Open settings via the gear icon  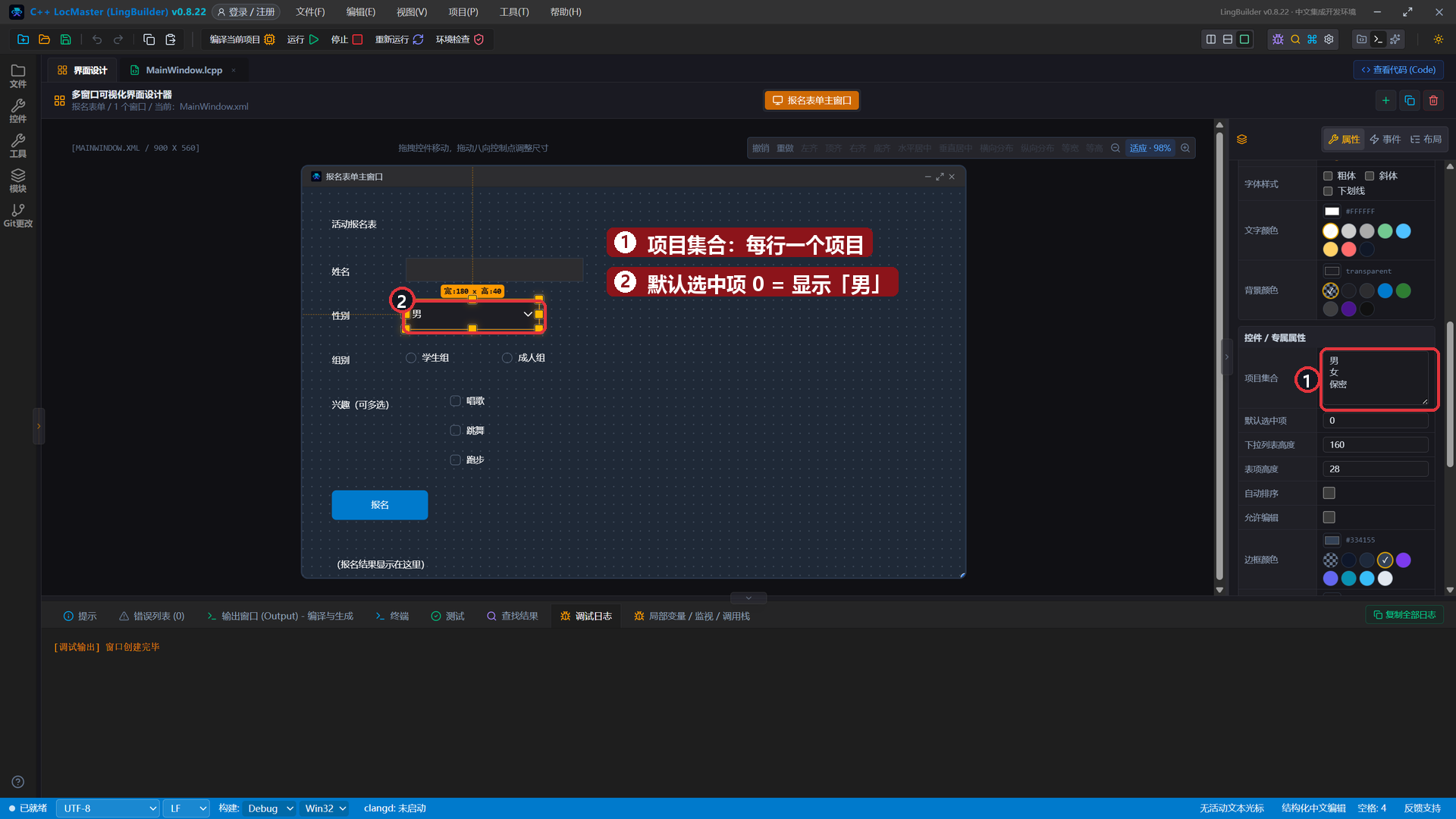[1329, 39]
